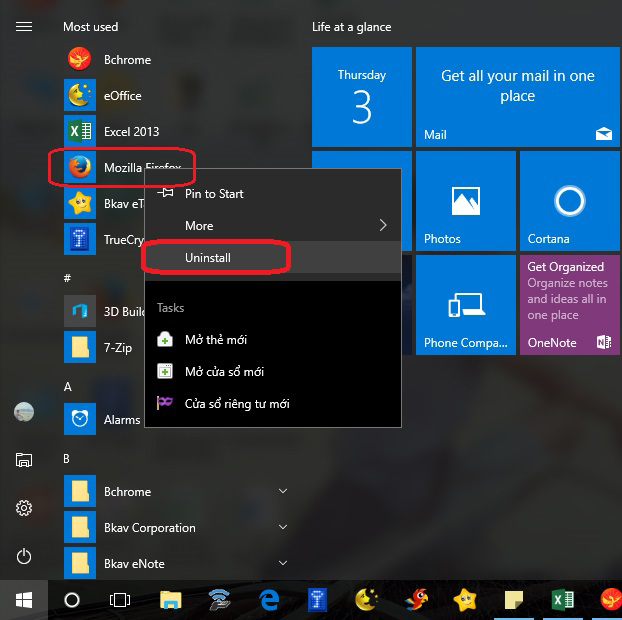Open the Phone Companion tile
This screenshot has width=622, height=620.
(x=466, y=305)
